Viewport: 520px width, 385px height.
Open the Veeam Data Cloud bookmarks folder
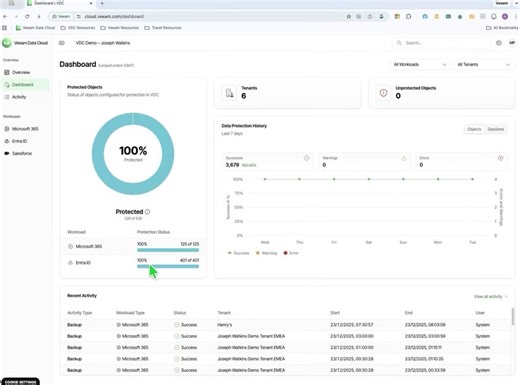[x=35, y=28]
